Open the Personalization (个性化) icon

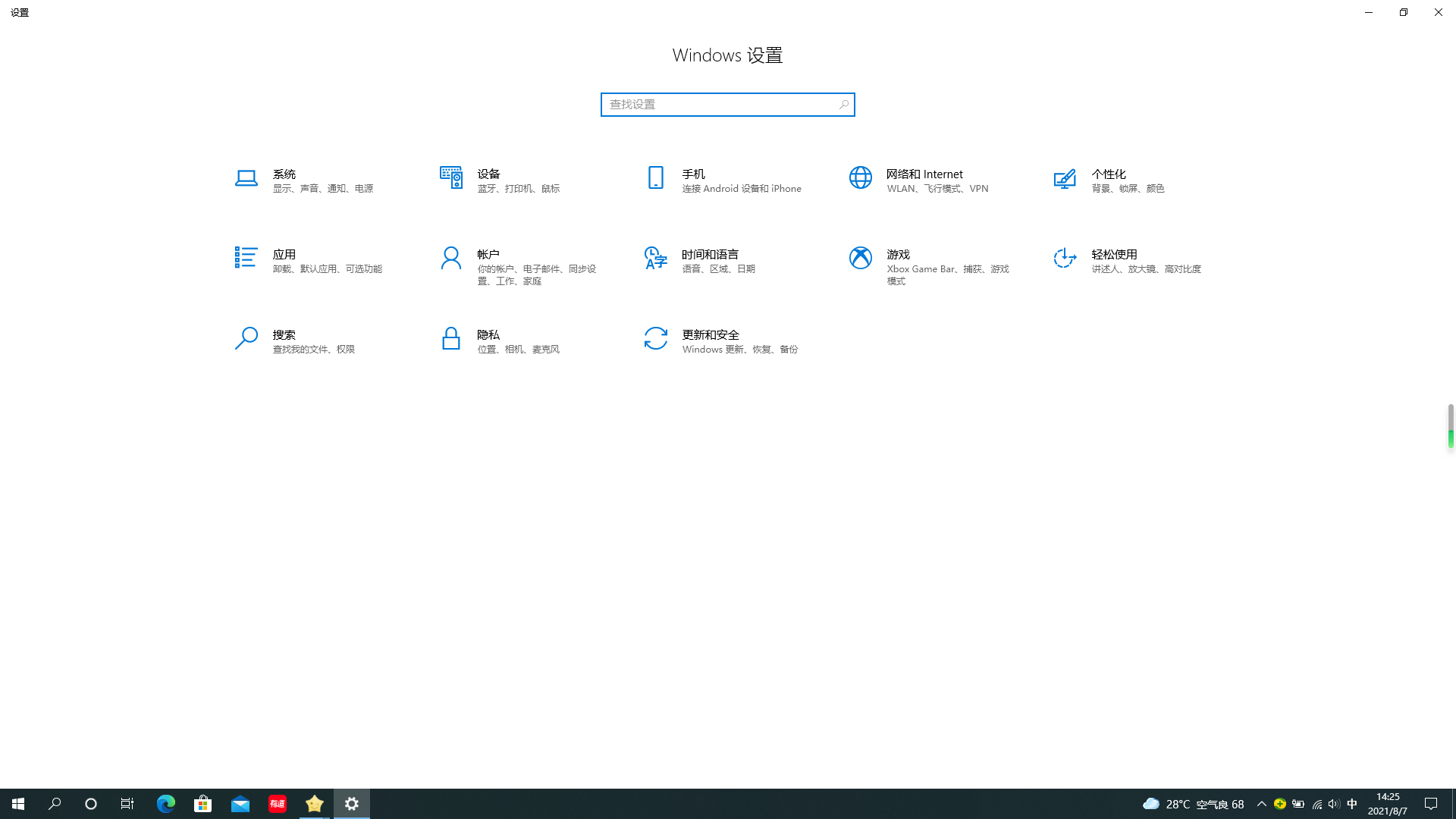pos(1065,179)
